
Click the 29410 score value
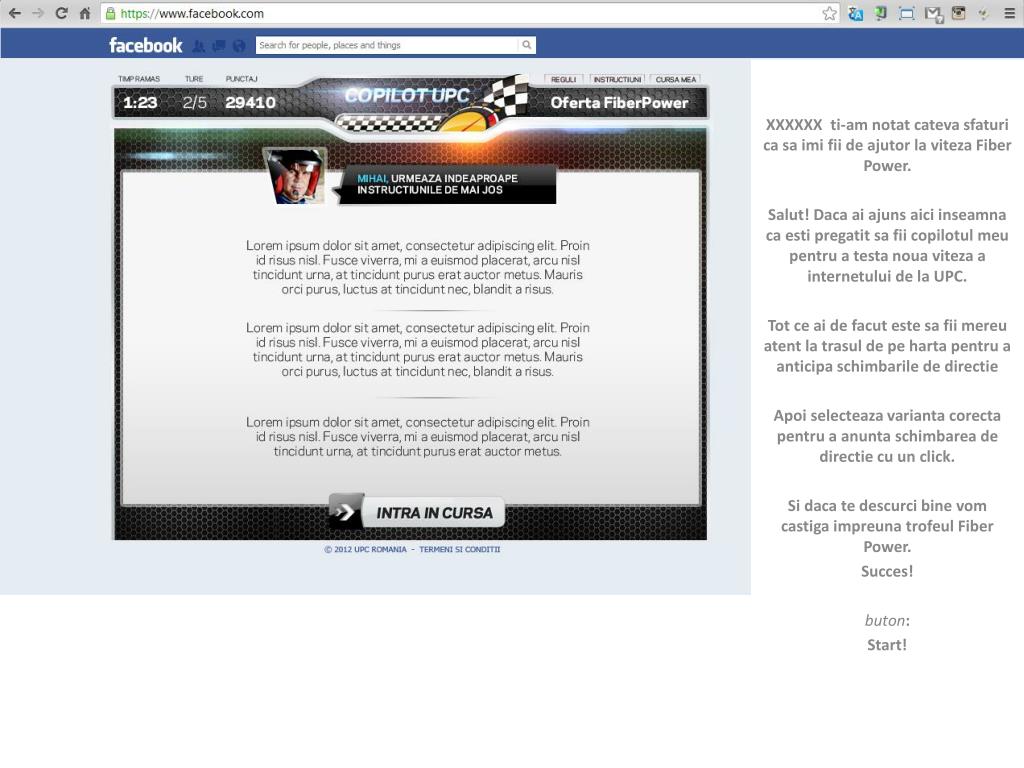pos(250,103)
